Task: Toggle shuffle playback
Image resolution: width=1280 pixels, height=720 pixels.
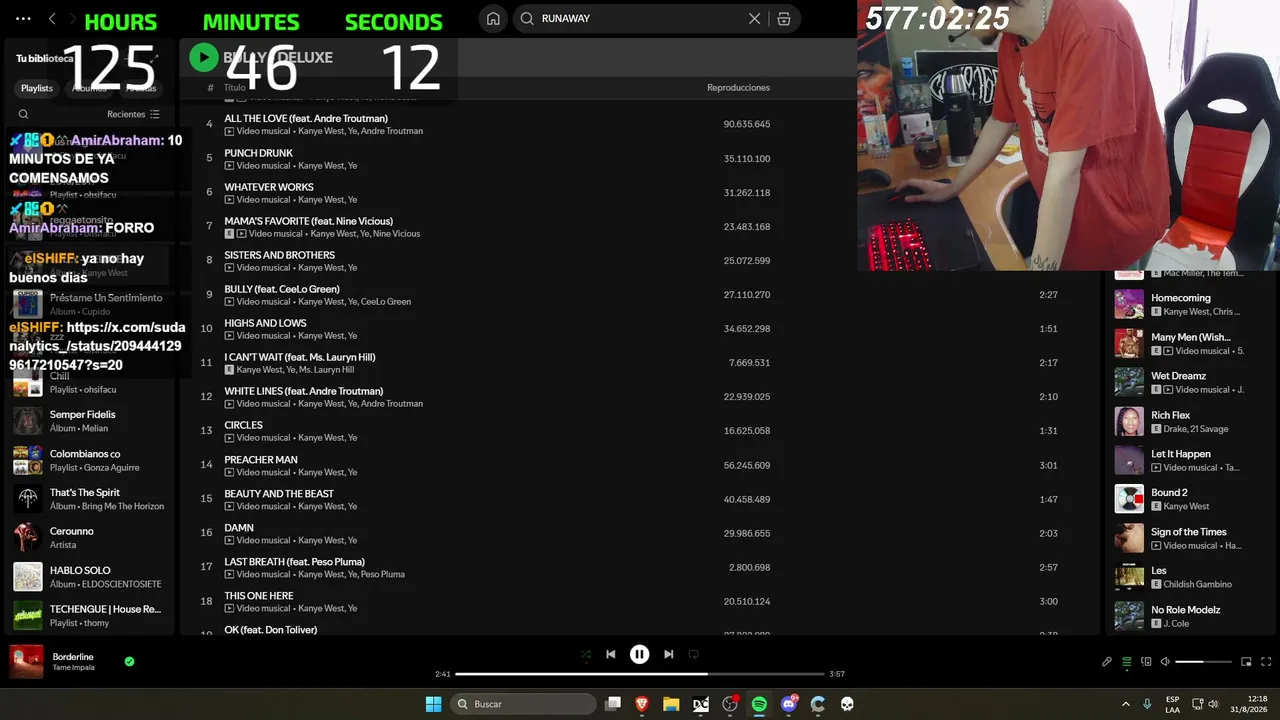Action: pyautogui.click(x=586, y=654)
